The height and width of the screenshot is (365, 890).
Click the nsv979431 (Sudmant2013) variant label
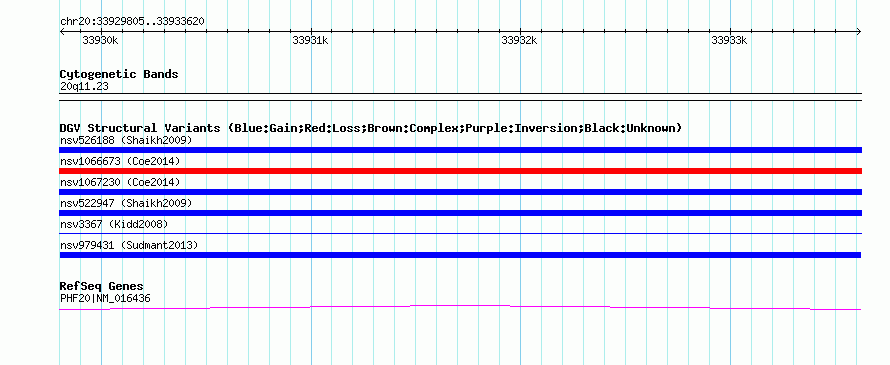129,245
